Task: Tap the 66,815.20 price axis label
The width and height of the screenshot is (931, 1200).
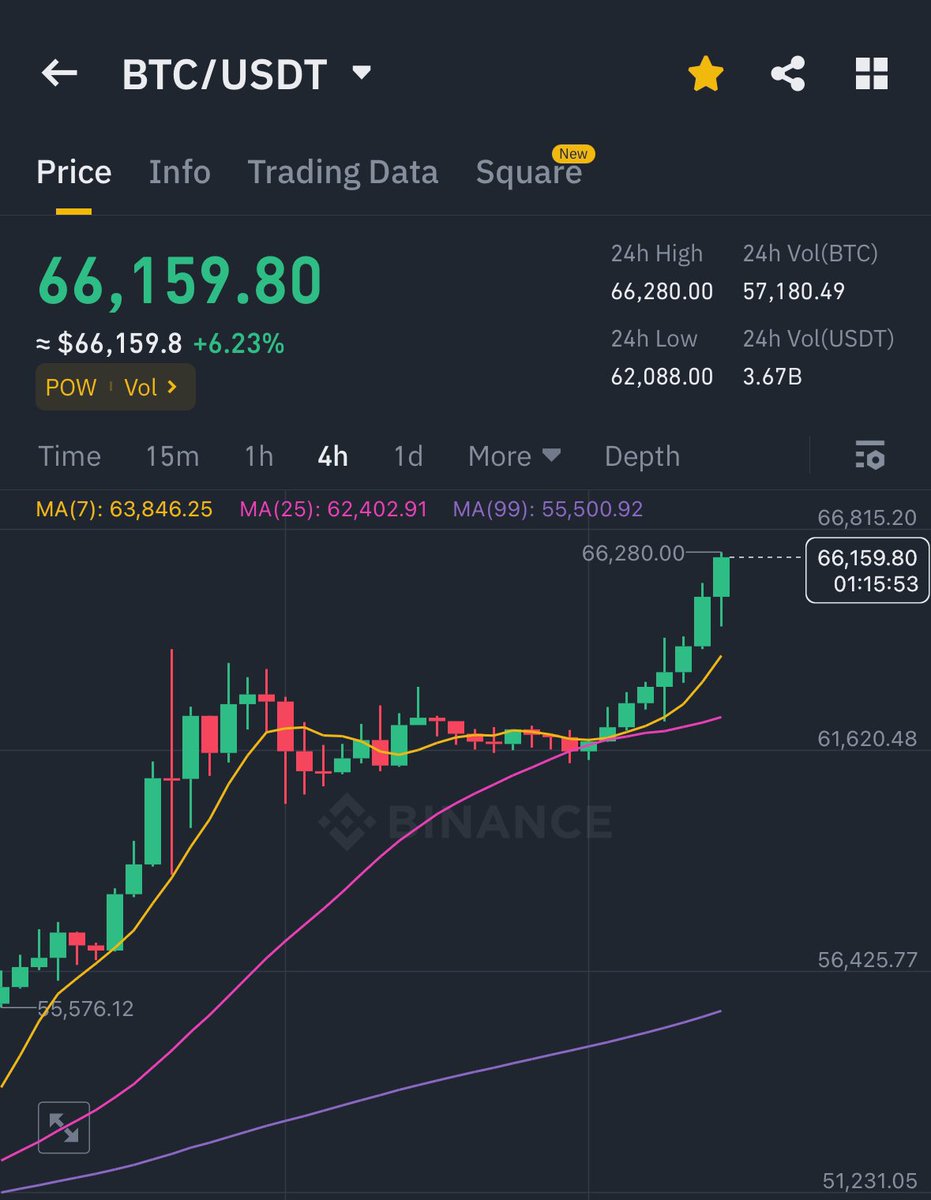Action: point(867,517)
